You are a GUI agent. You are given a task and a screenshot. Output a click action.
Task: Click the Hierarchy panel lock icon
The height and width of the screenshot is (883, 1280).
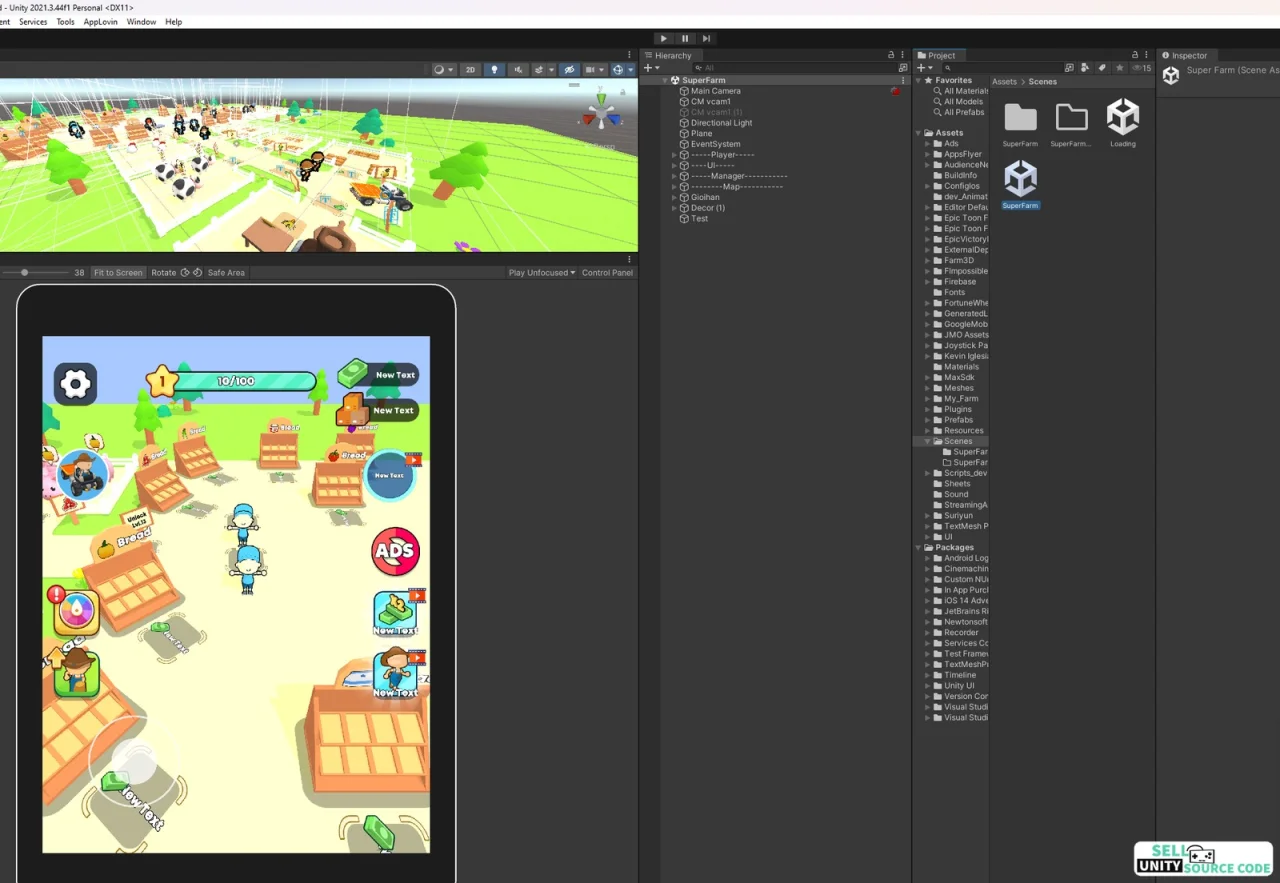coord(891,55)
